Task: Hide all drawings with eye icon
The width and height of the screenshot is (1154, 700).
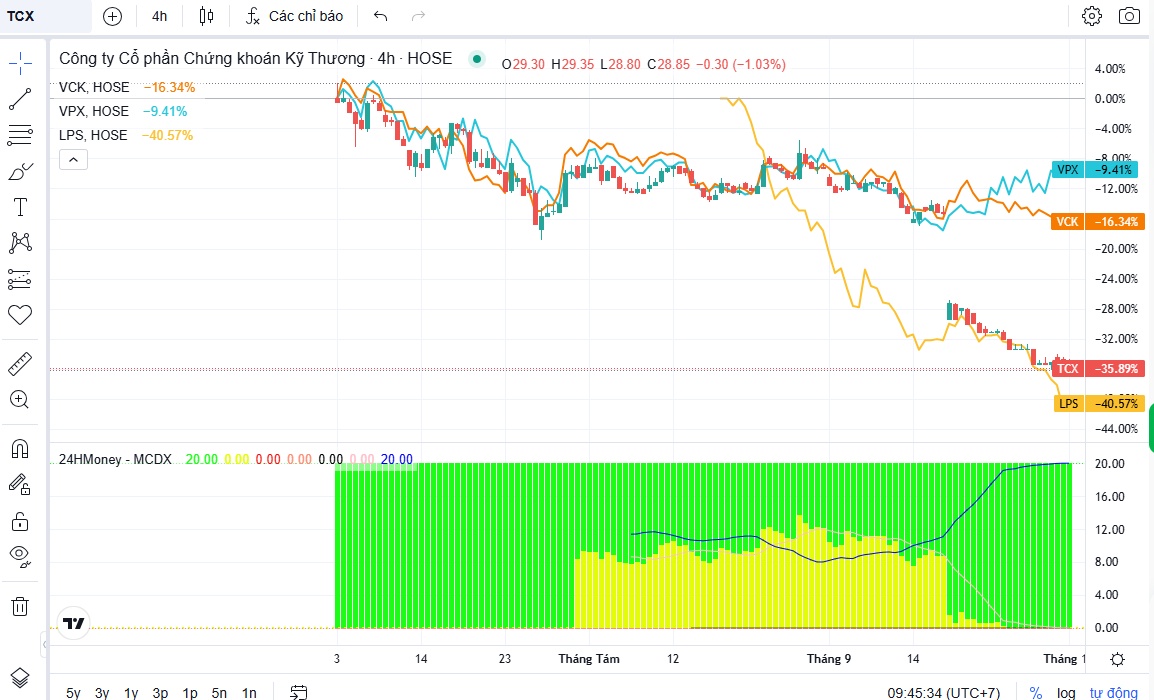Action: [x=20, y=556]
